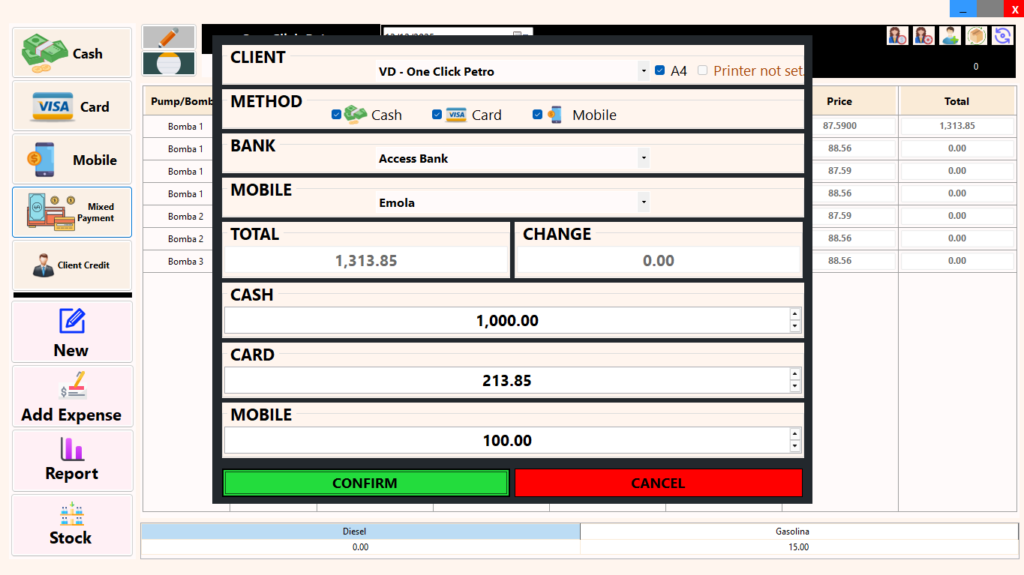
Task: Select the Bomba 3 row
Action: click(x=185, y=261)
